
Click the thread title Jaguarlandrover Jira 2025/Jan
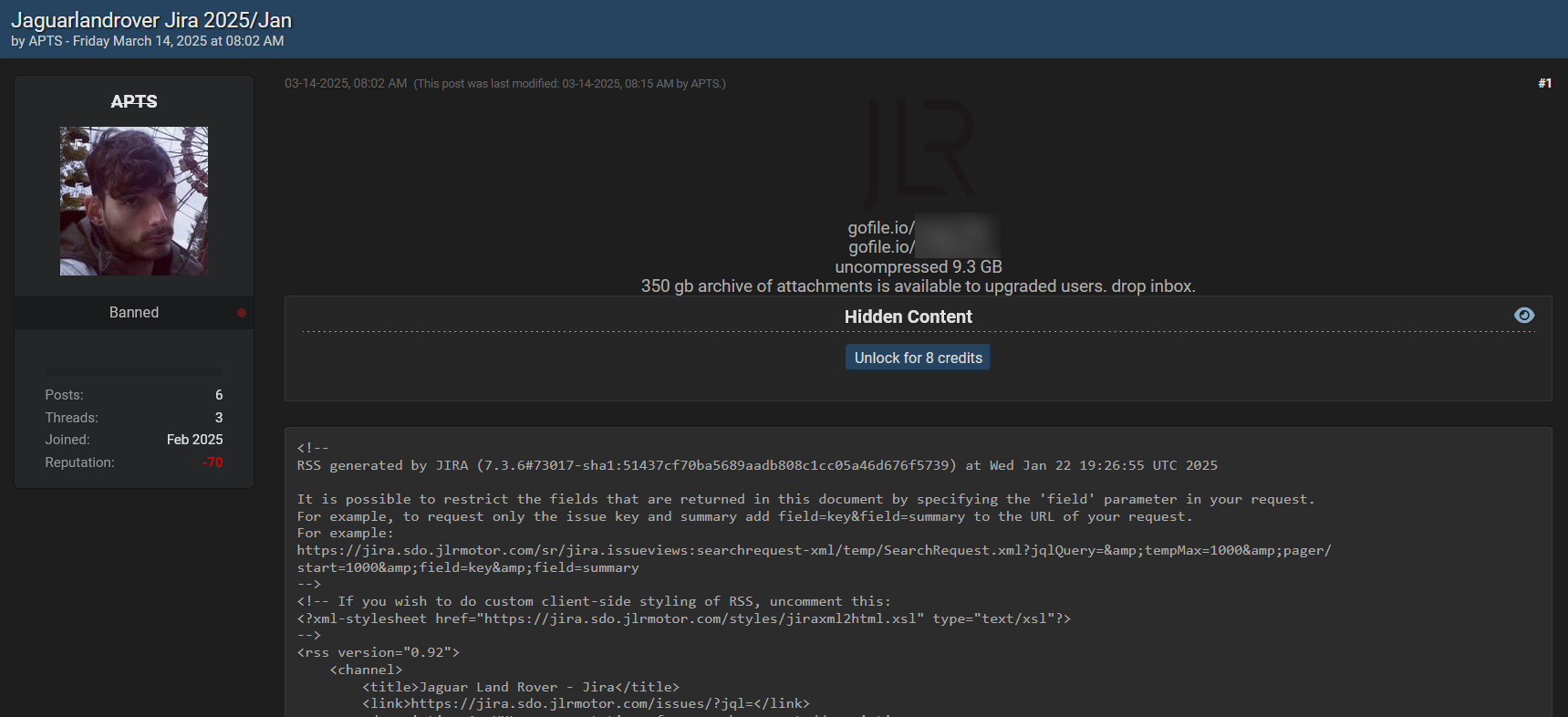tap(151, 20)
